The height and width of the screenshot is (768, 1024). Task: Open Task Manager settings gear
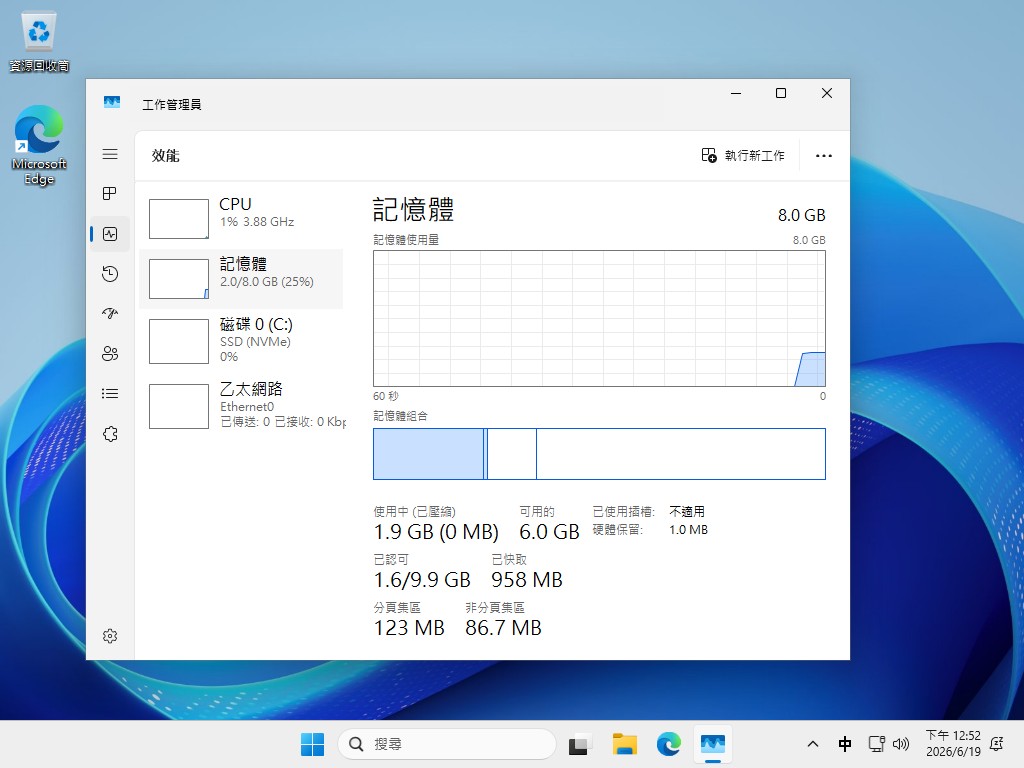[x=110, y=635]
